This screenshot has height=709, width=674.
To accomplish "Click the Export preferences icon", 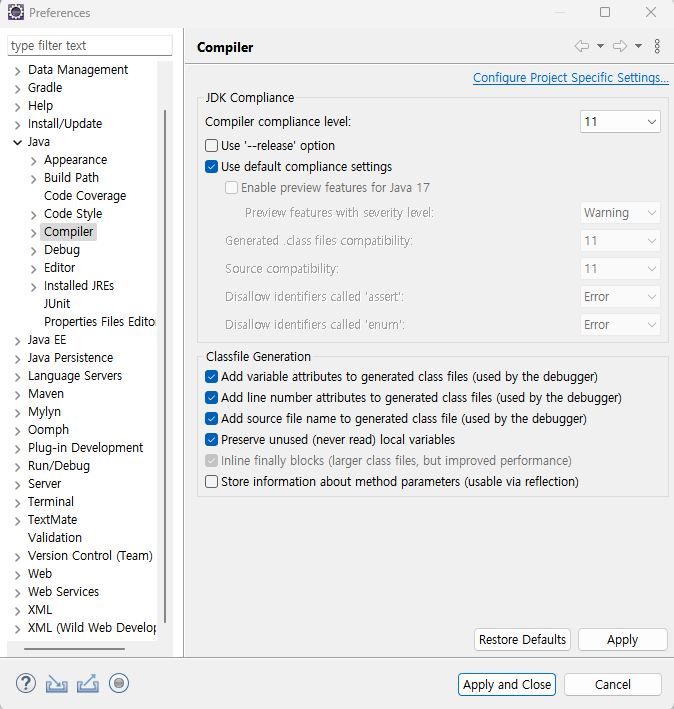I will point(88,683).
